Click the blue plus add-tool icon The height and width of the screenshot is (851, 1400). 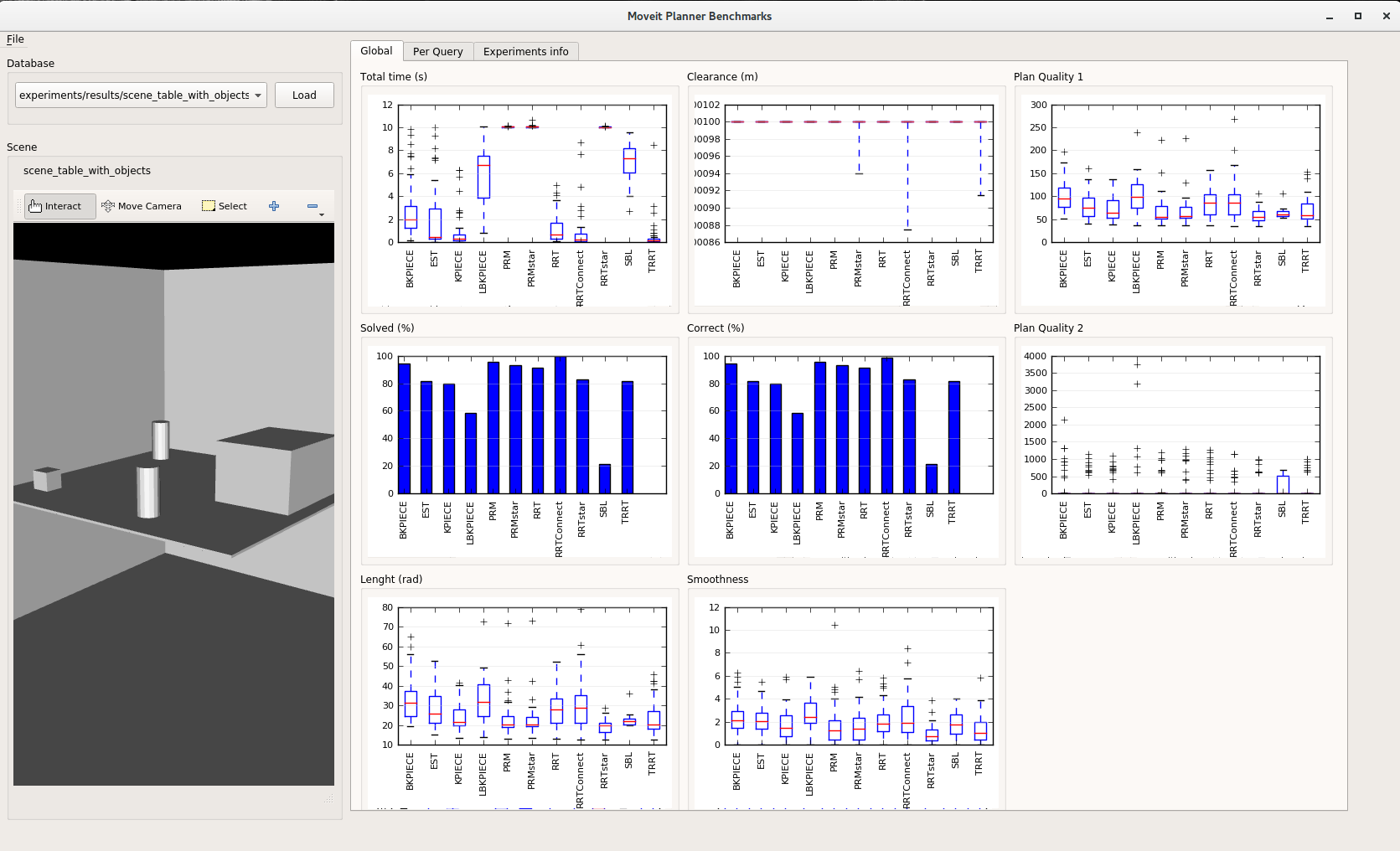[274, 206]
